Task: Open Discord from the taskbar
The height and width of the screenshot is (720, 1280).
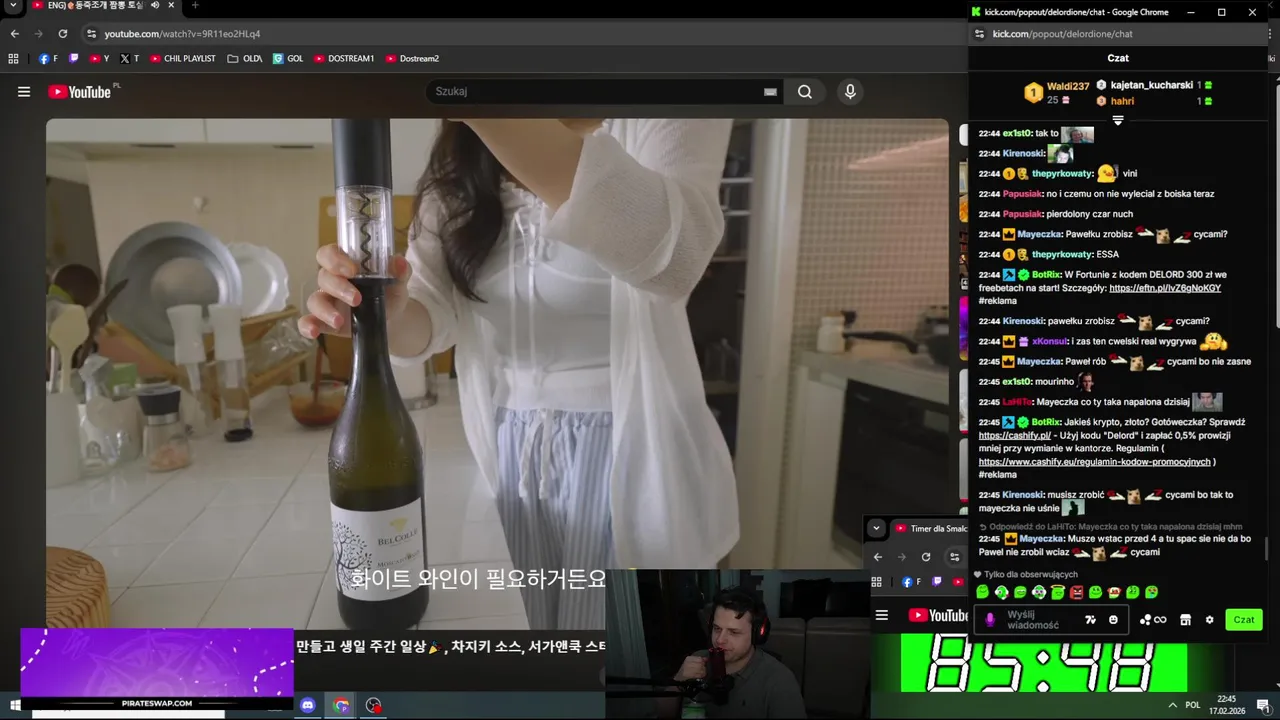Action: click(308, 705)
